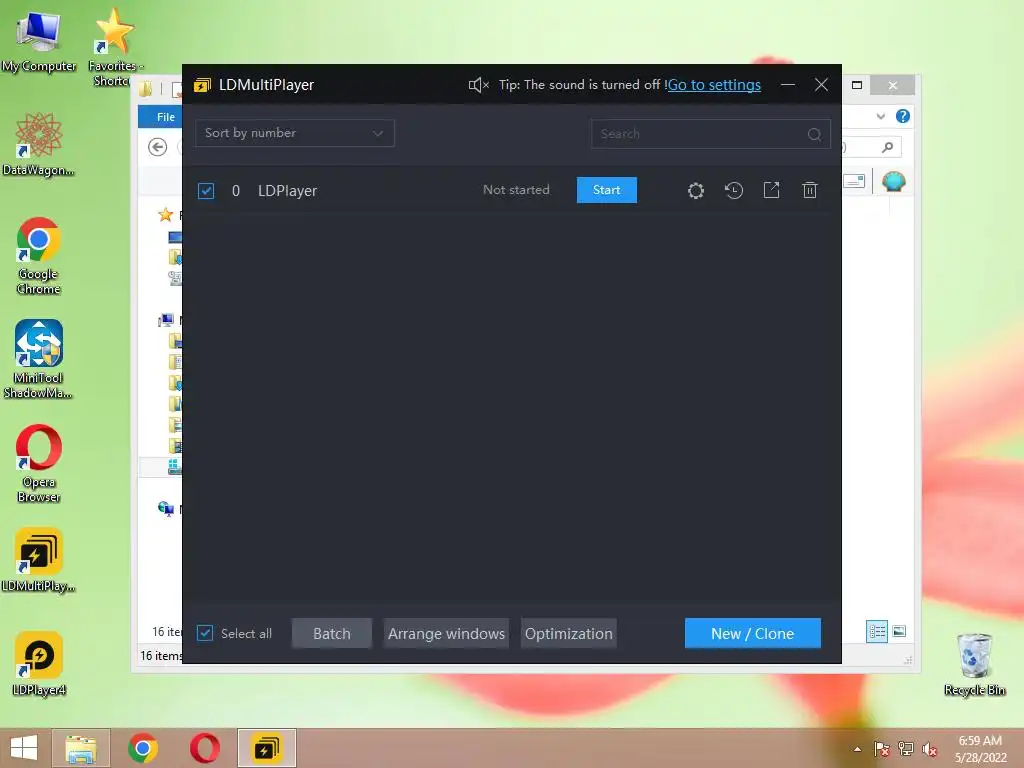Open the Optimization button

tap(569, 633)
